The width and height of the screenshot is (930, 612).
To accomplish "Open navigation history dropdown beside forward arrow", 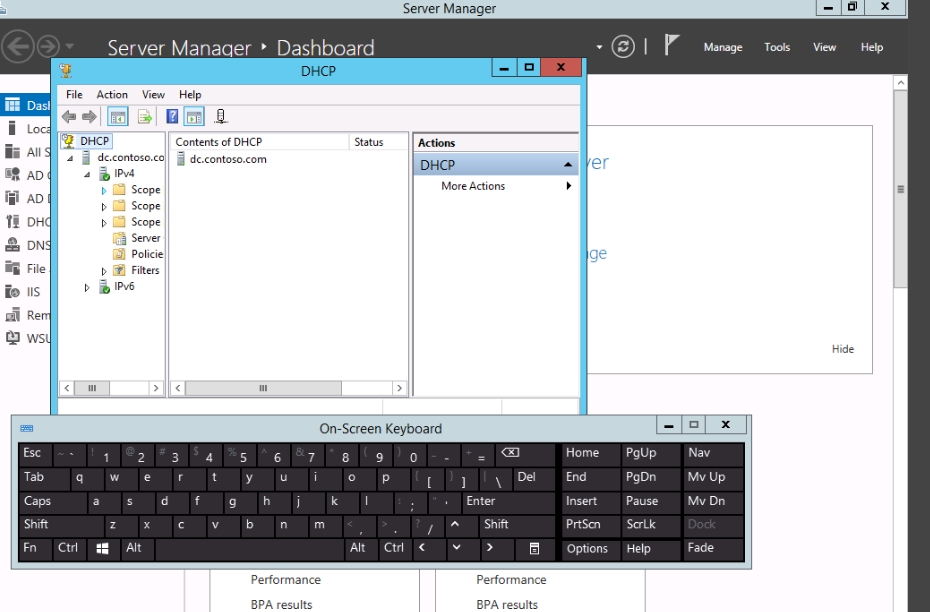I will pos(70,46).
